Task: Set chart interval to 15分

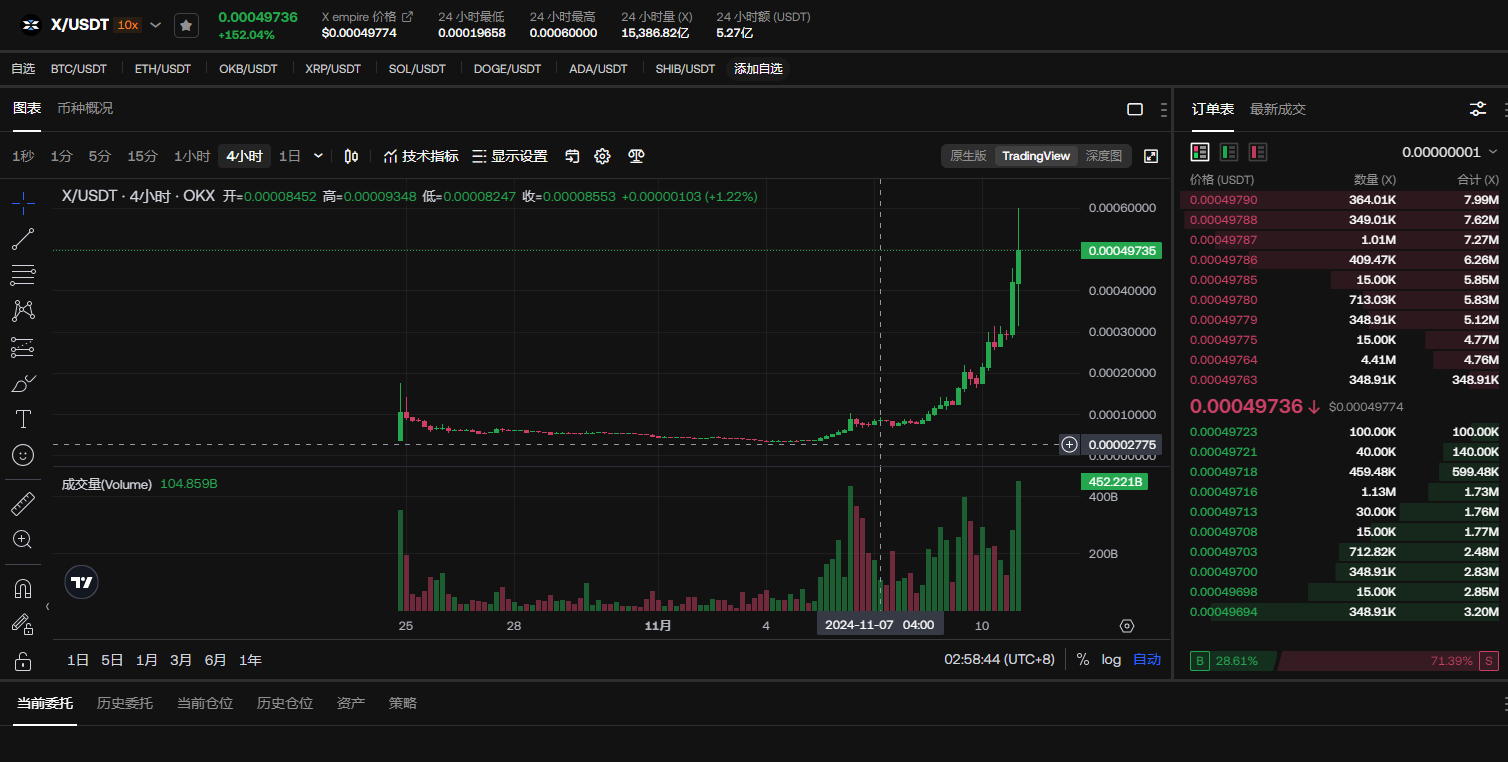Action: point(142,156)
